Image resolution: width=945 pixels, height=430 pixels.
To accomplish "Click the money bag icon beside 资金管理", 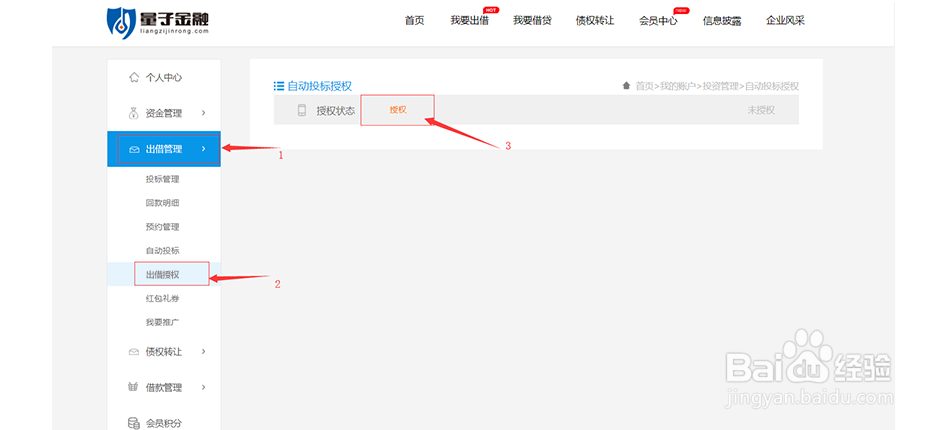I will point(134,113).
